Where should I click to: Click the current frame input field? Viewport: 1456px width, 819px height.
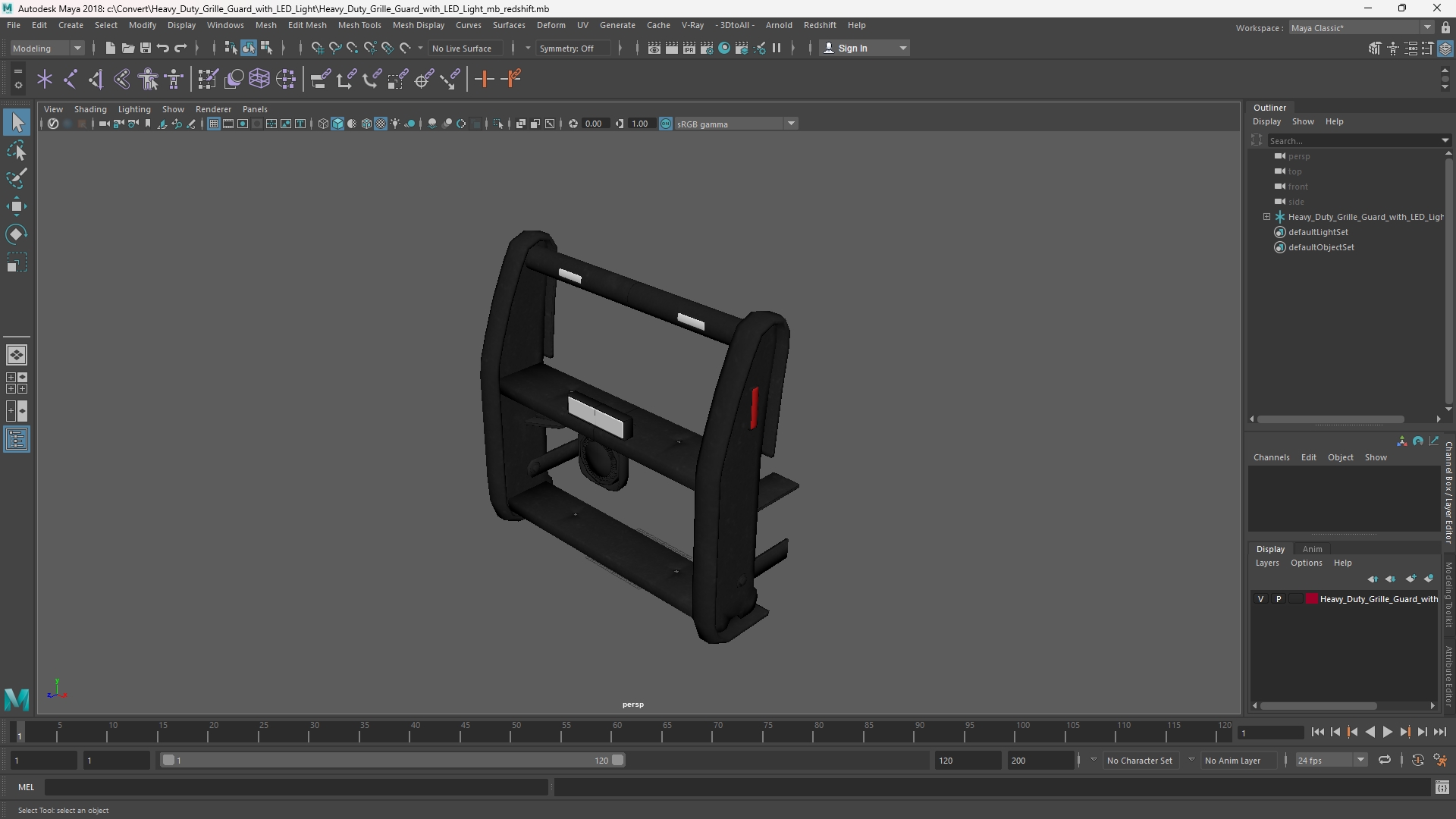point(1270,733)
